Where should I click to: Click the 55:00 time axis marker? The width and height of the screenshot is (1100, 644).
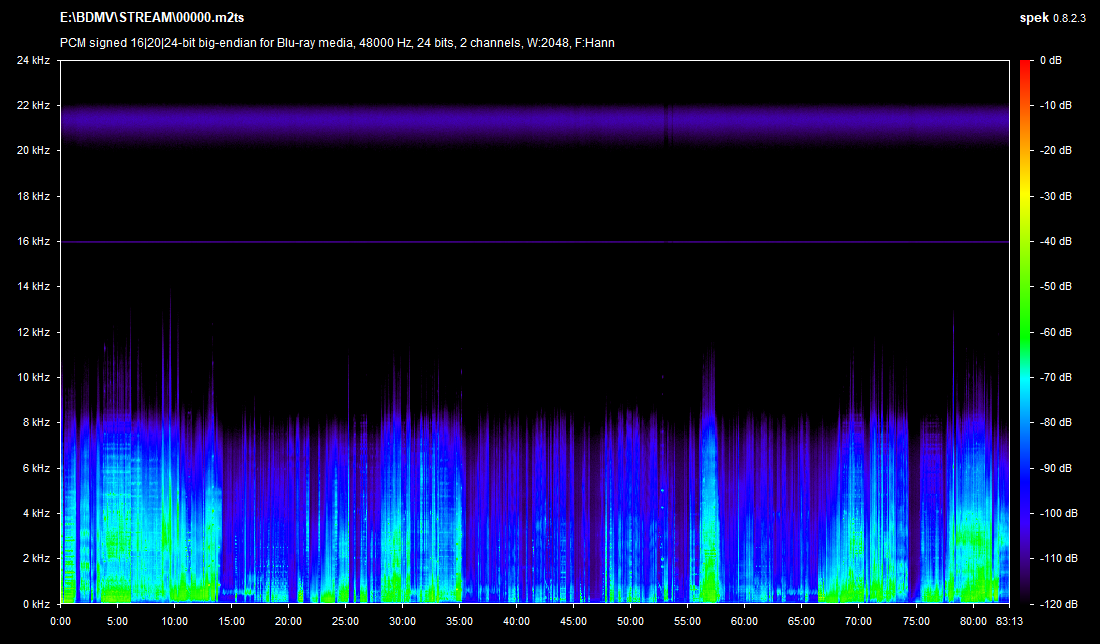point(687,620)
